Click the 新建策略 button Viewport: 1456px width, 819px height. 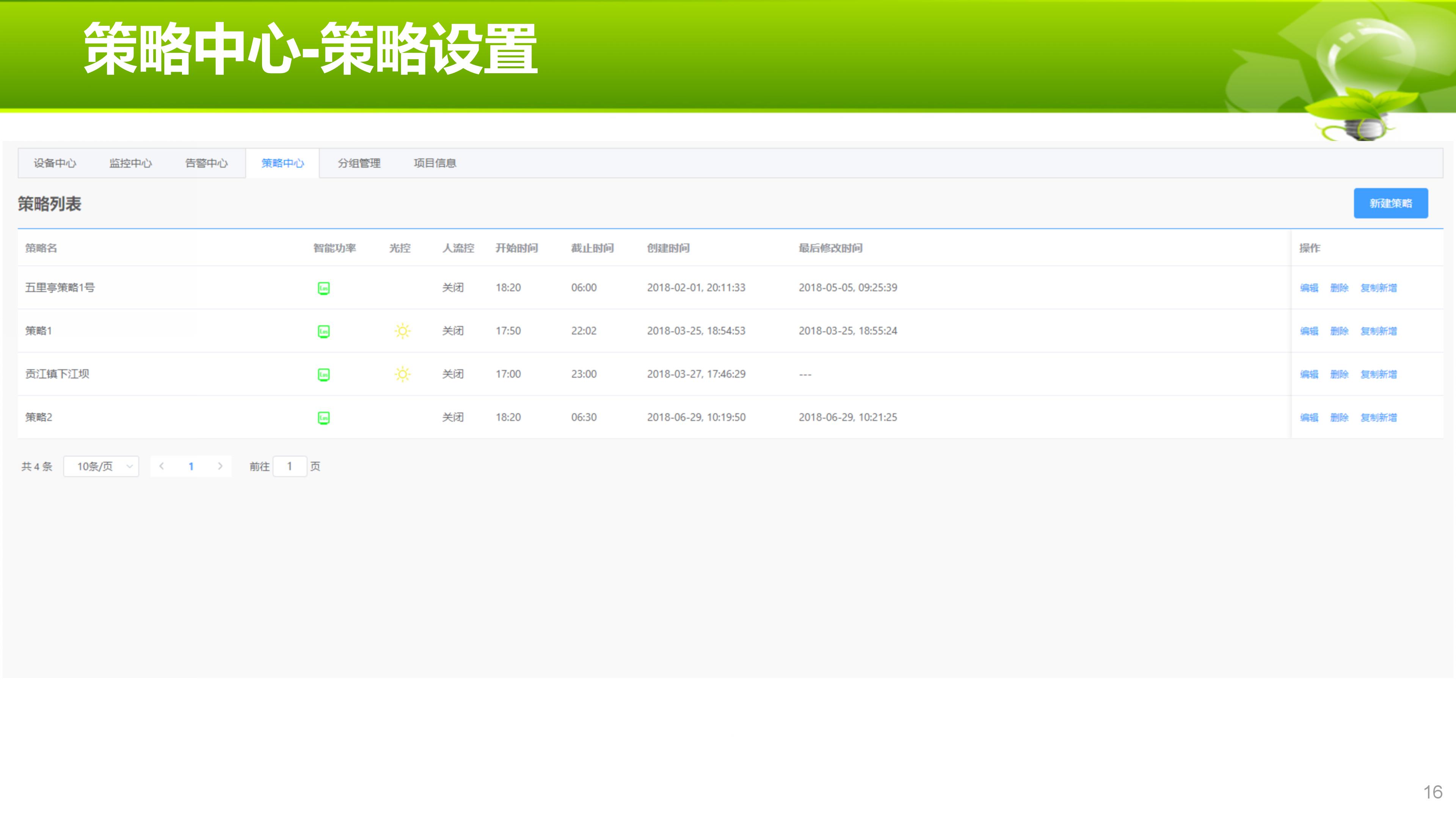pyautogui.click(x=1390, y=204)
